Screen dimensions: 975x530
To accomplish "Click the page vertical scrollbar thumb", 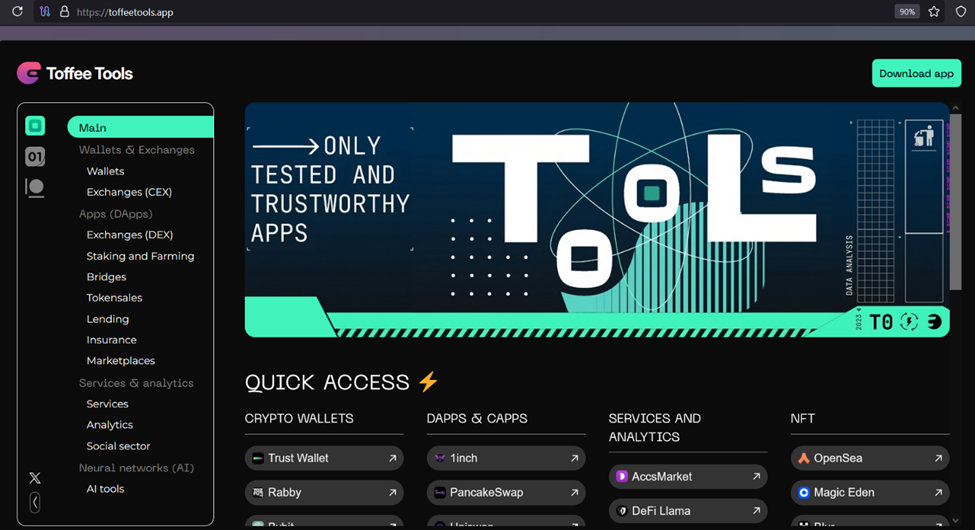I will 956,202.
